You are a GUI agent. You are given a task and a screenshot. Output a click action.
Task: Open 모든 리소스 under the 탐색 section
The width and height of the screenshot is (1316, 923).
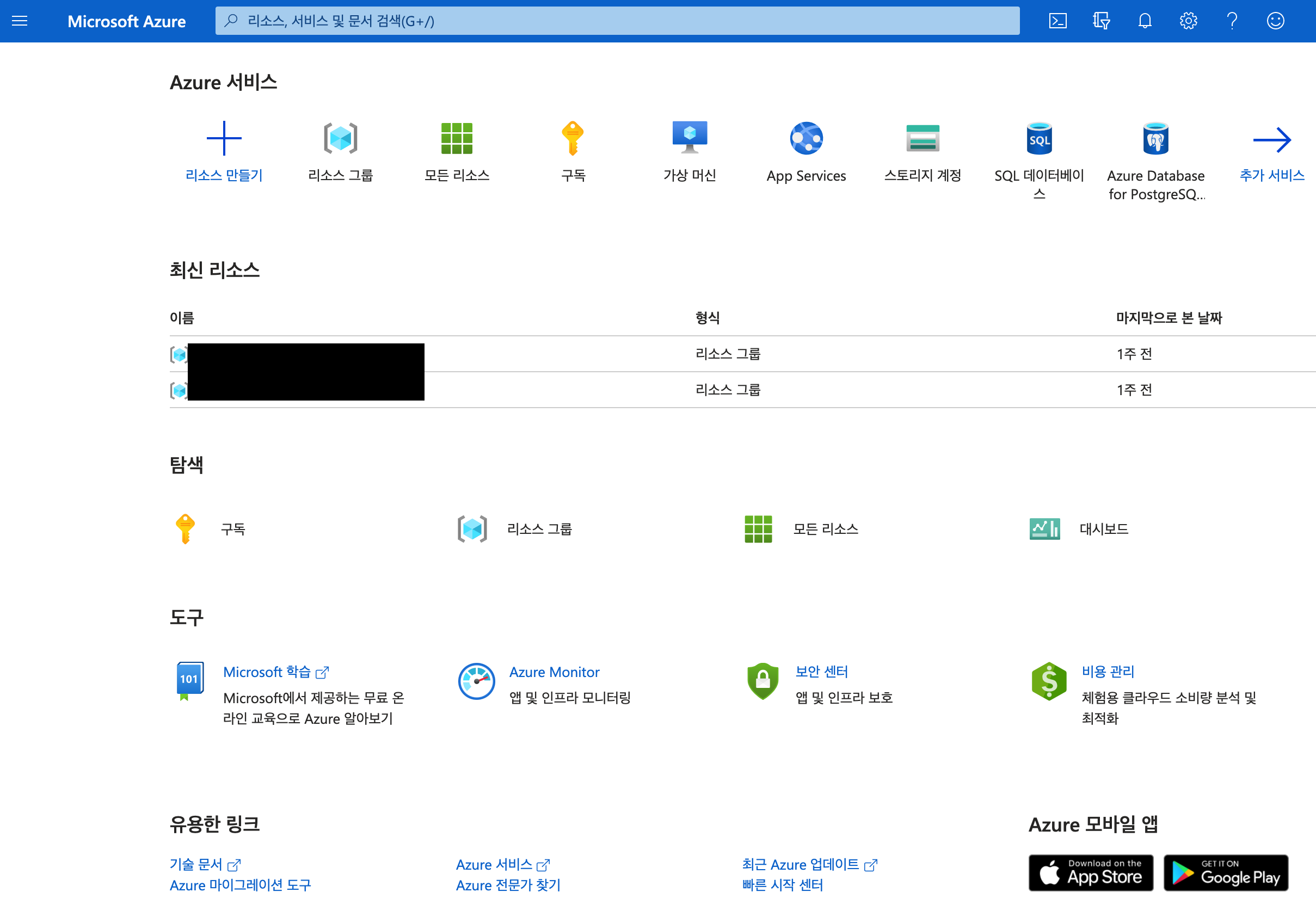pyautogui.click(x=825, y=528)
